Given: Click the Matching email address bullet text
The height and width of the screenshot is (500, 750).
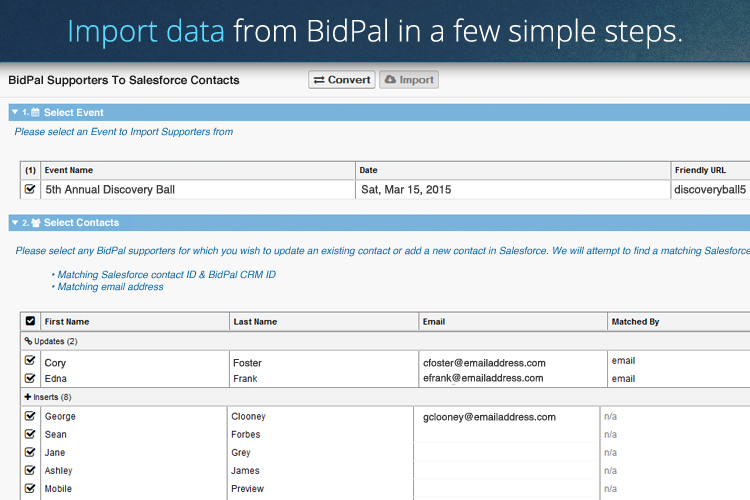Looking at the screenshot, I should [110, 287].
